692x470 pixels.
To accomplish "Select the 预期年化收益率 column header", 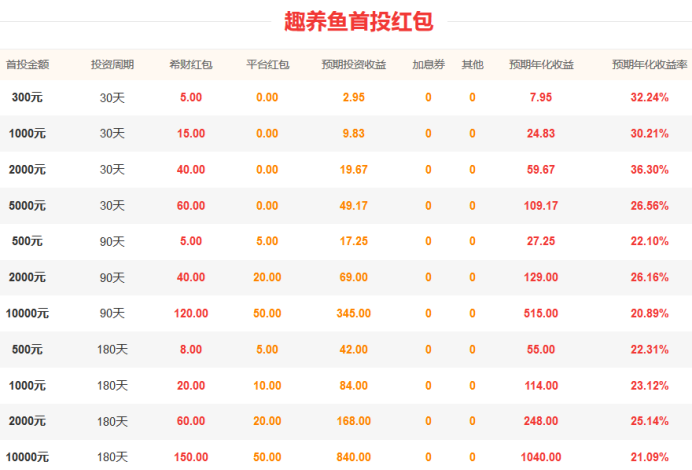I will tap(650, 64).
